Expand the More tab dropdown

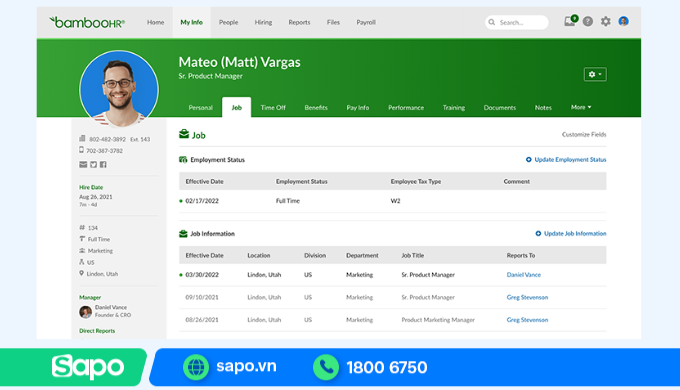tap(581, 107)
